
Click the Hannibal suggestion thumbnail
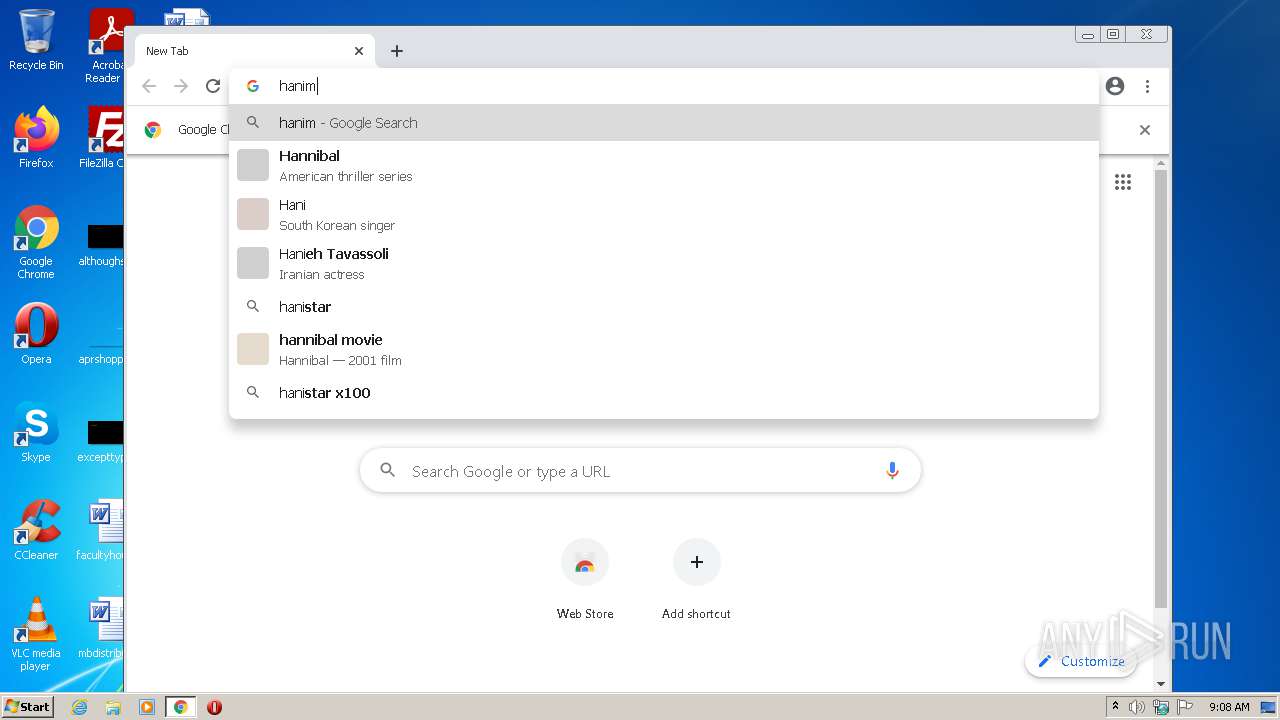253,165
